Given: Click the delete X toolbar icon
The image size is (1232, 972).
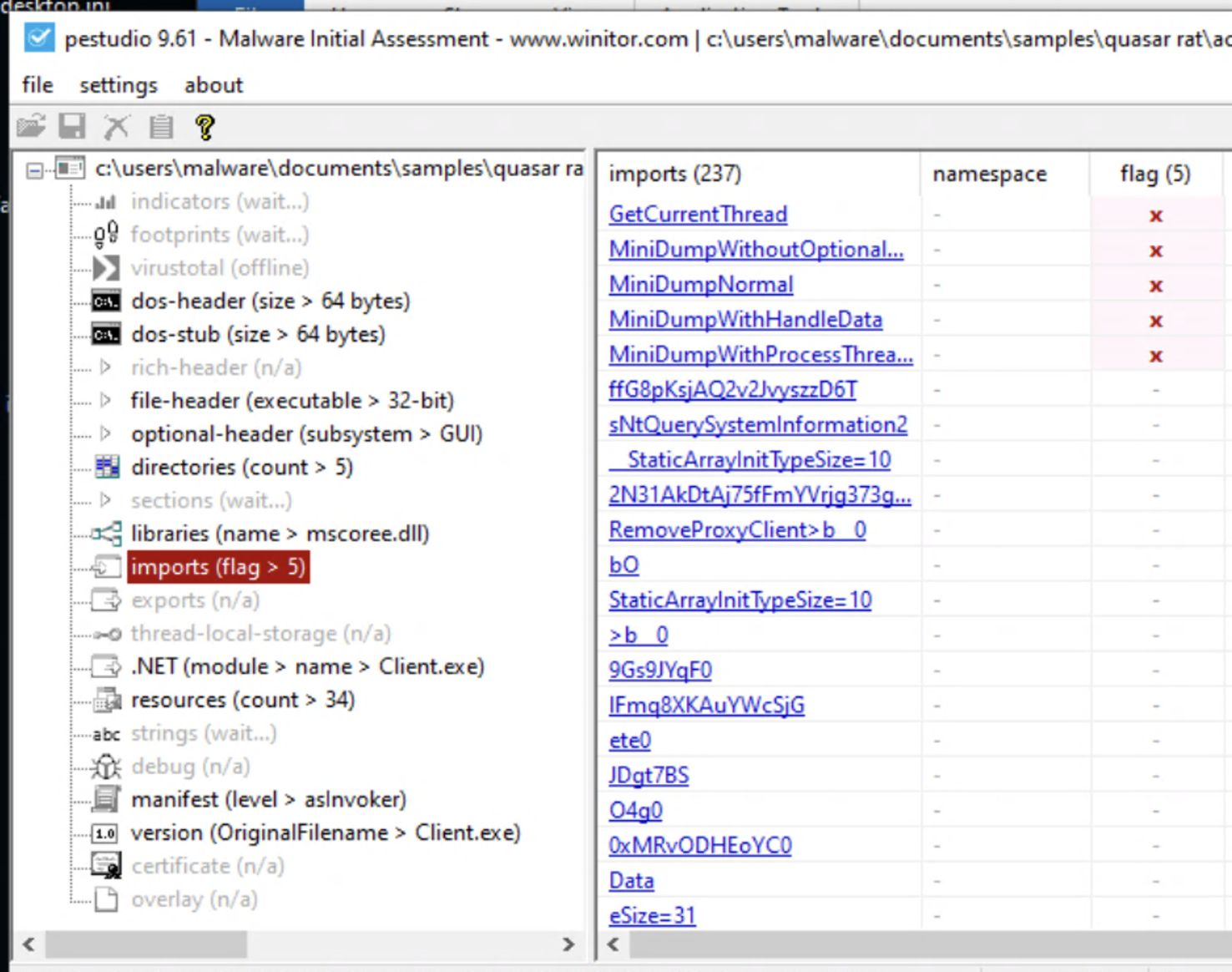Looking at the screenshot, I should (116, 126).
